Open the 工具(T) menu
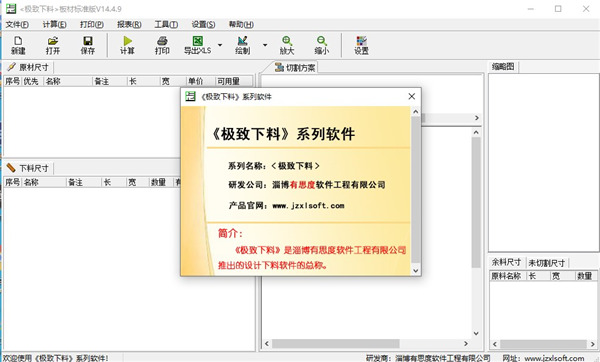Image resolution: width=600 pixels, height=362 pixels. point(166,24)
